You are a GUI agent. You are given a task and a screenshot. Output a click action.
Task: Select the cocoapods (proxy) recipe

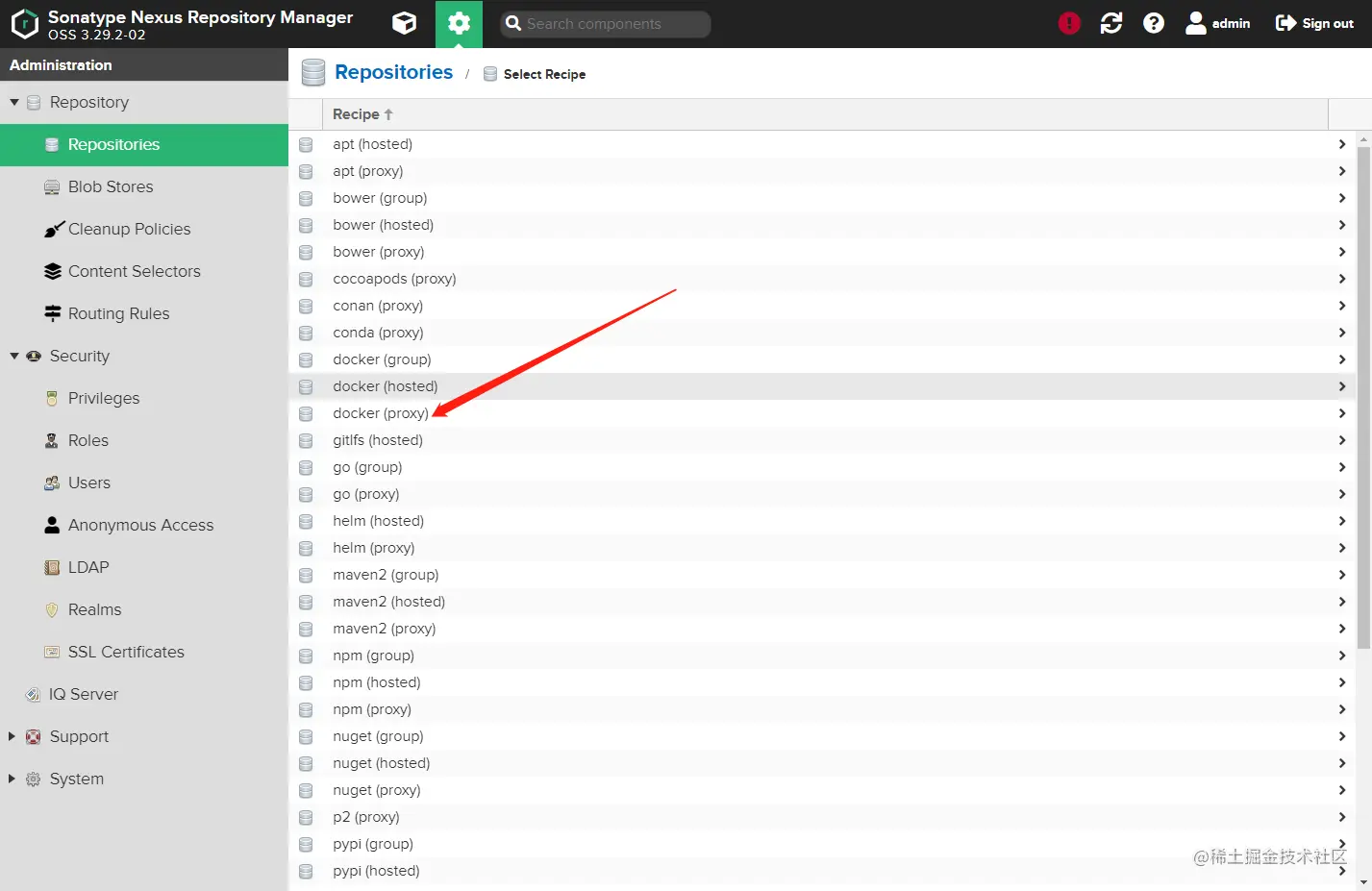[822, 279]
